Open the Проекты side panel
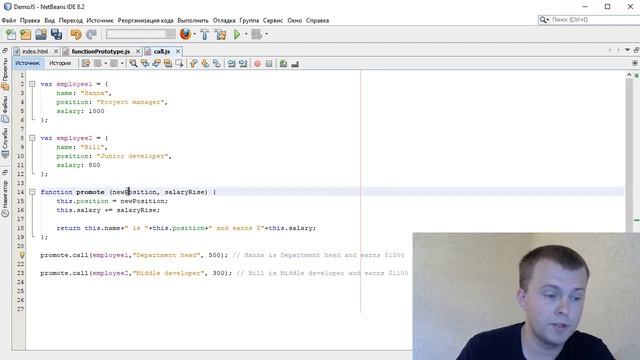 tap(5, 73)
